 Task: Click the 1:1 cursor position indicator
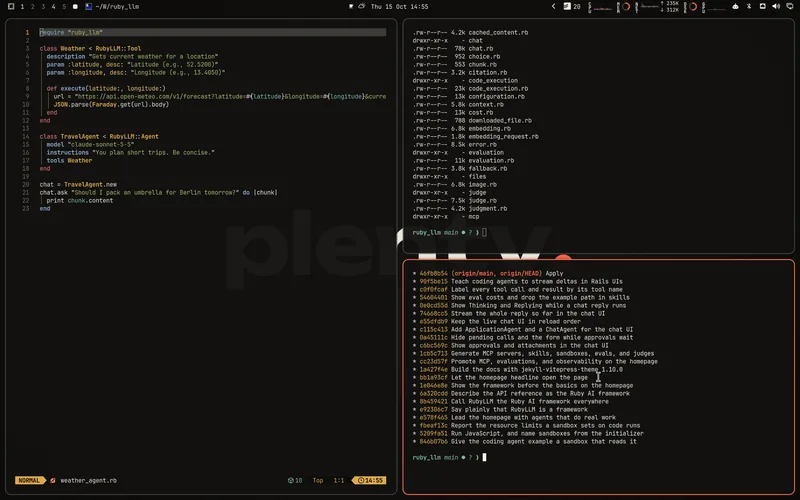[x=339, y=480]
